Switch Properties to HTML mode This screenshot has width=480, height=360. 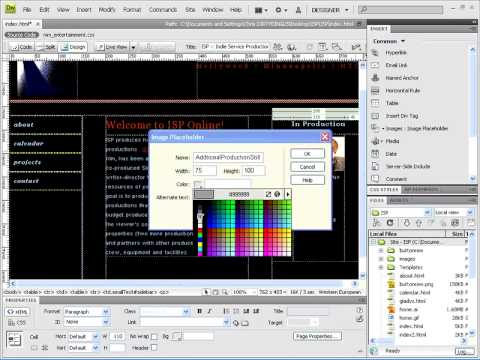click(17, 312)
